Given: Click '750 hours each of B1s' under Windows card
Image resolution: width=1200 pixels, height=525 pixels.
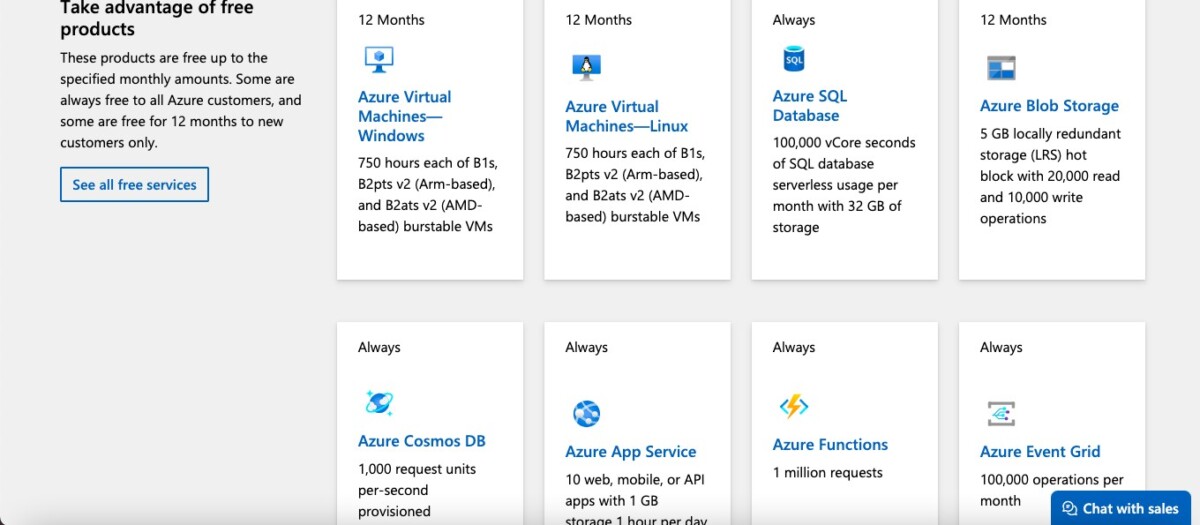Looking at the screenshot, I should pyautogui.click(x=428, y=194).
